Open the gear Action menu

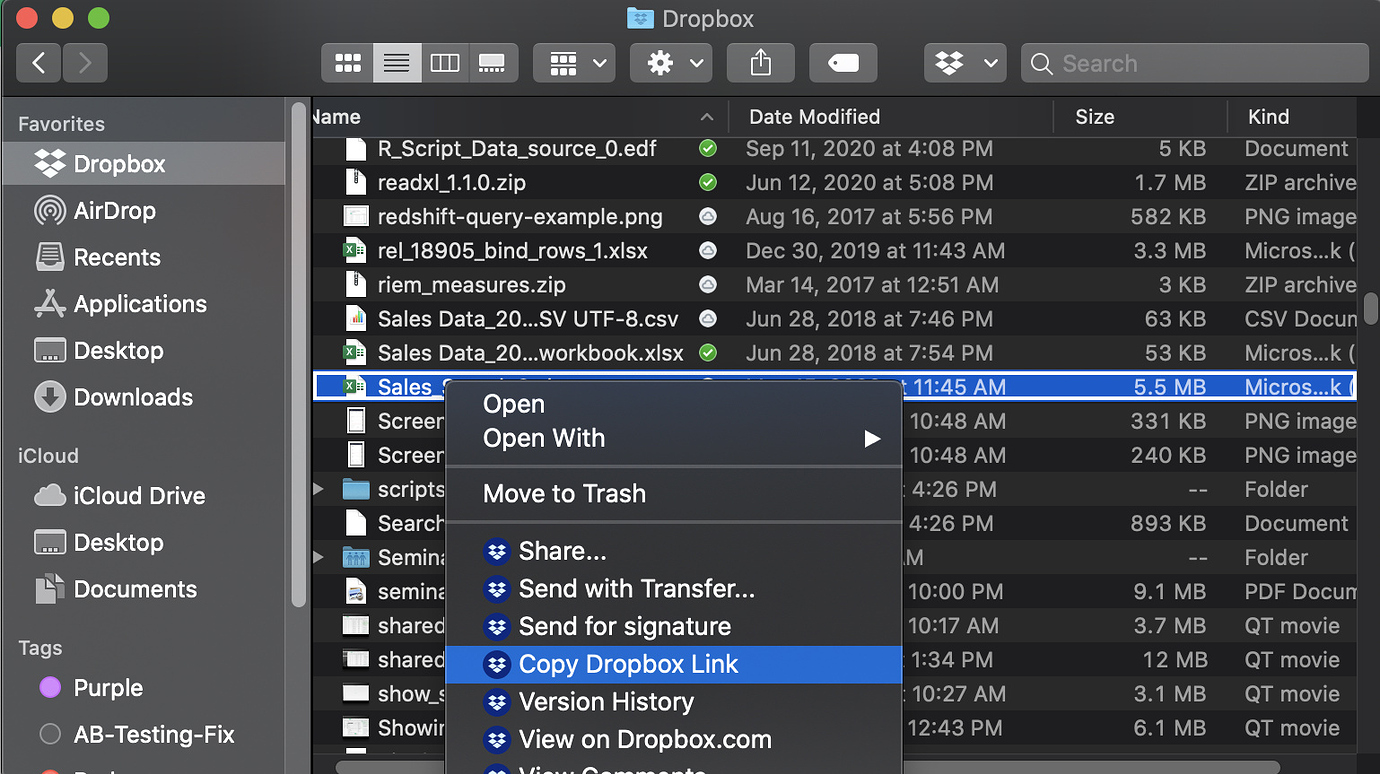tap(671, 63)
